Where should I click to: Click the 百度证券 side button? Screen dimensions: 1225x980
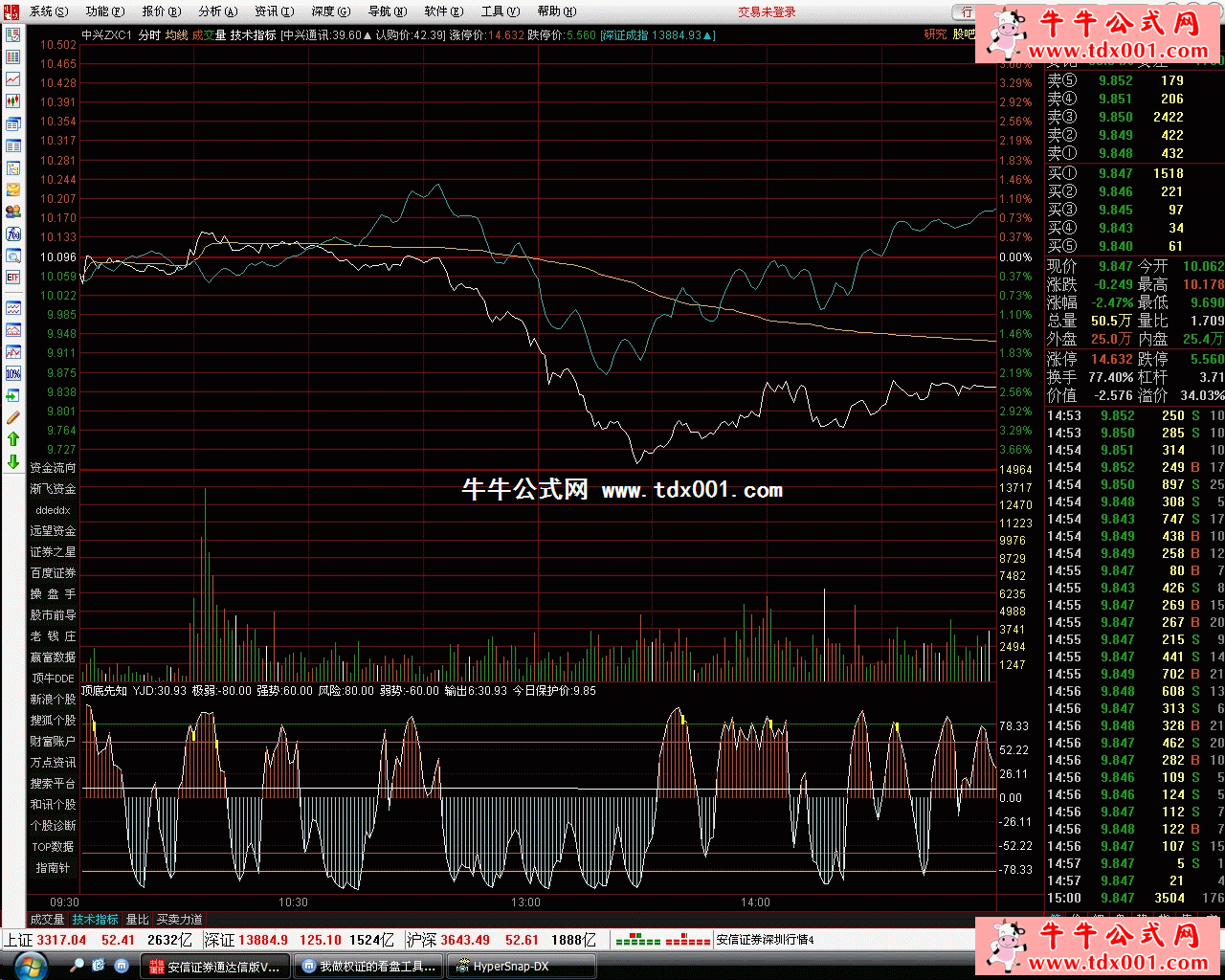pos(53,573)
